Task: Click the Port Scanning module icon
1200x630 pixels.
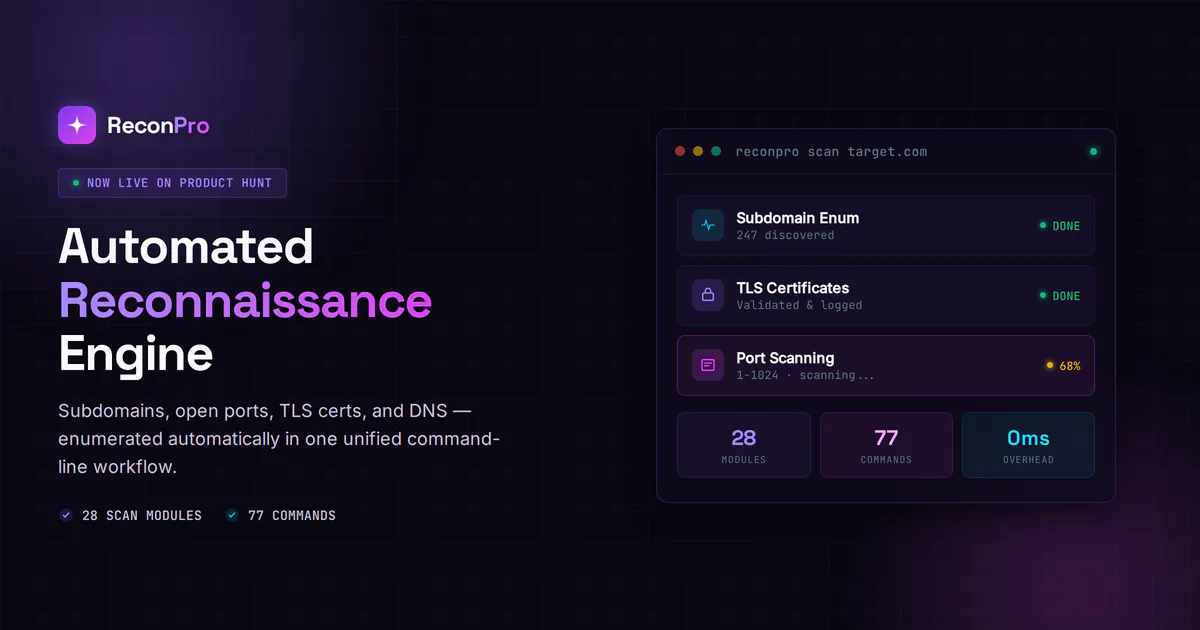Action: 708,365
